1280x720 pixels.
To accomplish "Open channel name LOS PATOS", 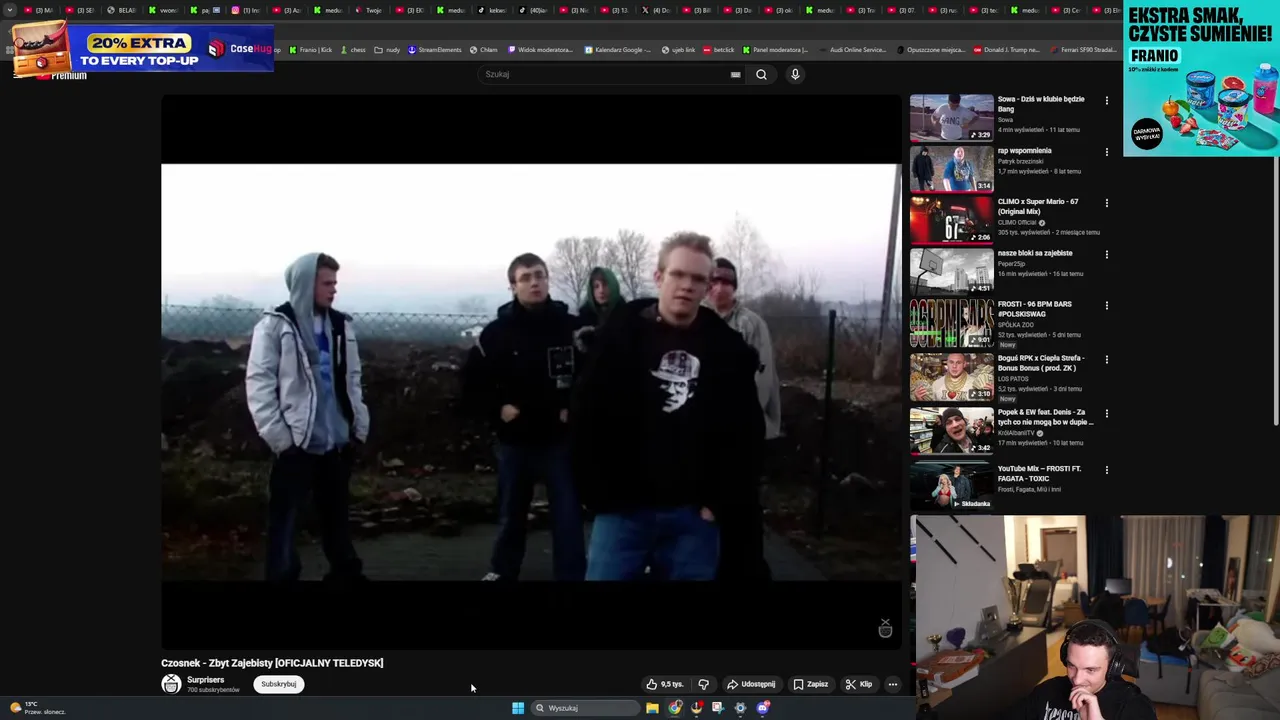I will (1013, 379).
